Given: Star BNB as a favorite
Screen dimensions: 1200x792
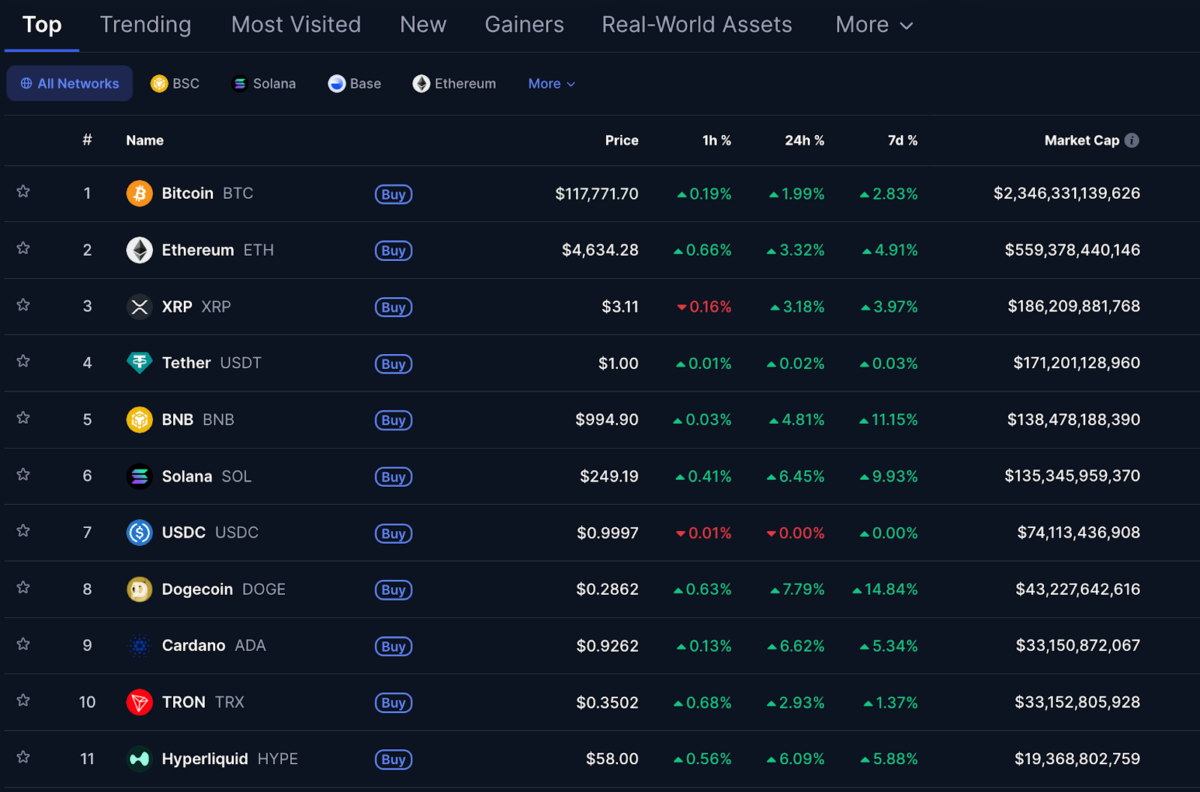Looking at the screenshot, I should pos(23,417).
